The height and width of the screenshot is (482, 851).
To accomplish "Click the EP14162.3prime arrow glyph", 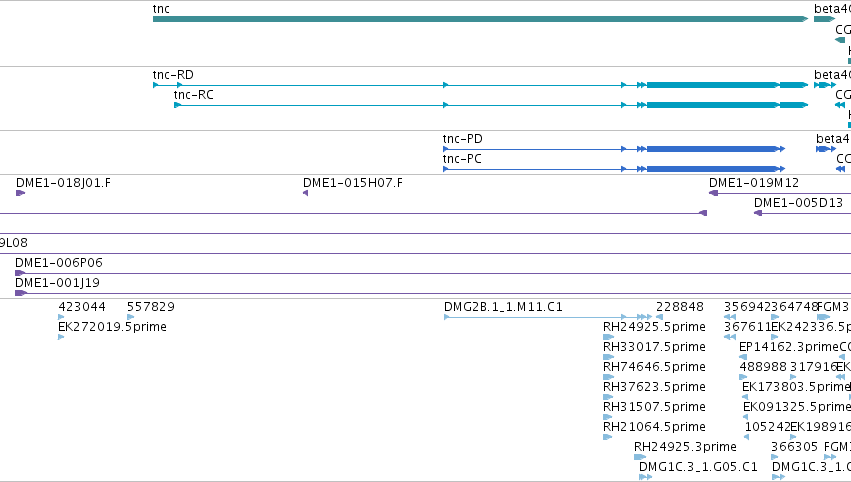I will tap(743, 357).
